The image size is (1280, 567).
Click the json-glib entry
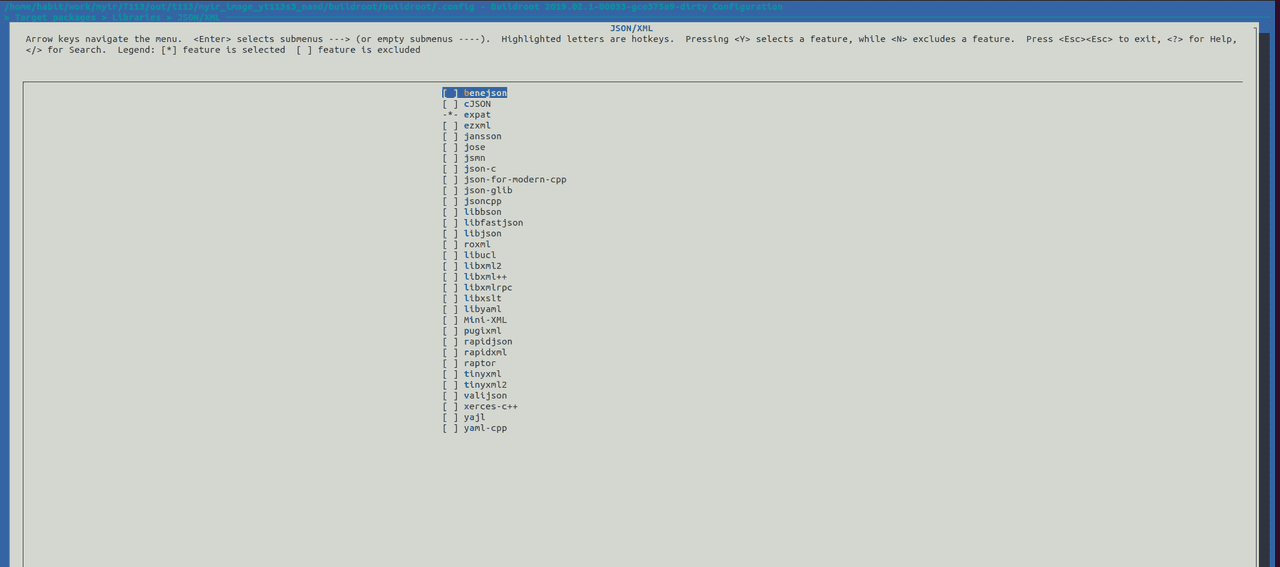(487, 190)
